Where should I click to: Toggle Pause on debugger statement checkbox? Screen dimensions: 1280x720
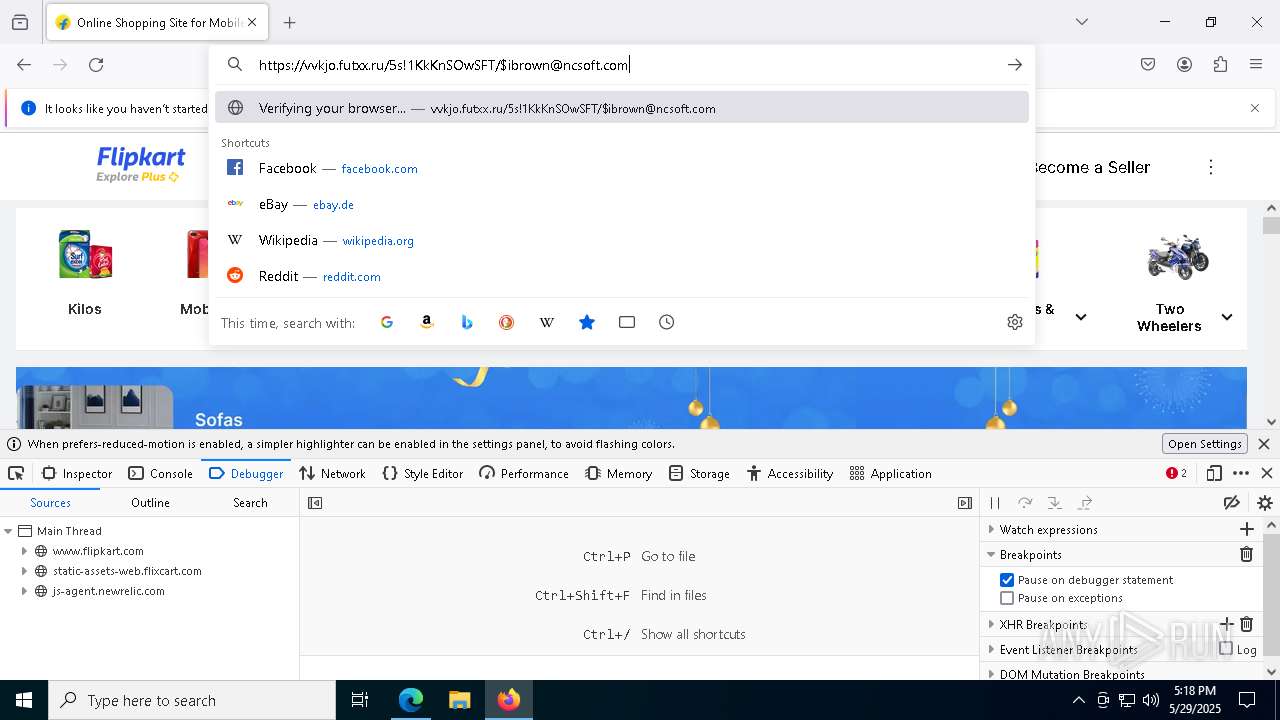pos(1007,580)
